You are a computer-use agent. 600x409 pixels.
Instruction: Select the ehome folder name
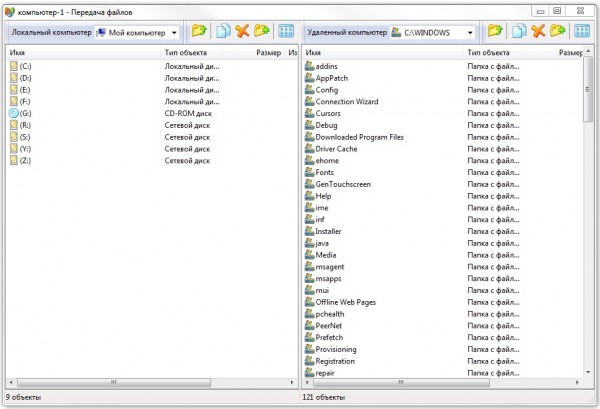pos(327,161)
